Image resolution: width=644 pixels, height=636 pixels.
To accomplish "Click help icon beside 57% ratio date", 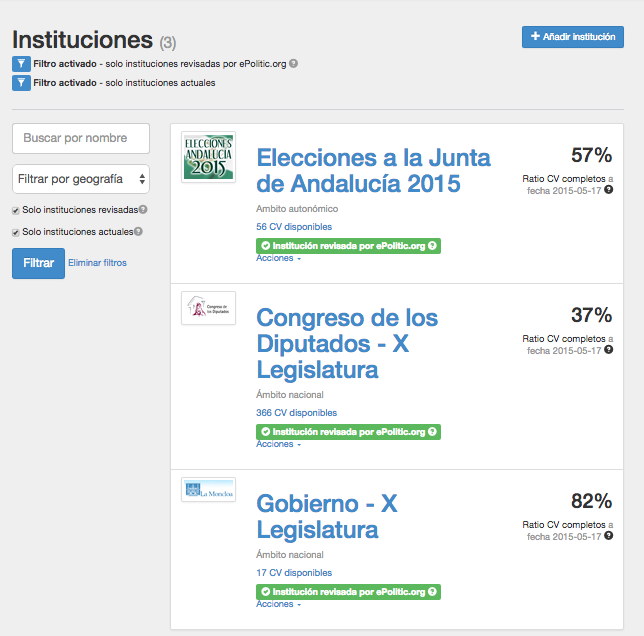I will tap(609, 189).
